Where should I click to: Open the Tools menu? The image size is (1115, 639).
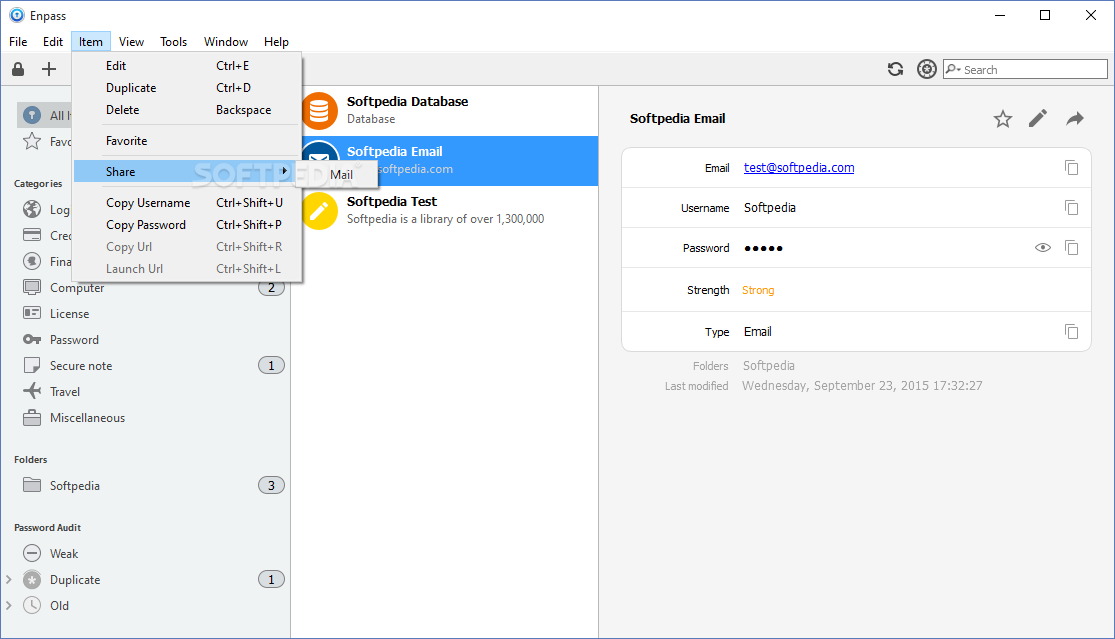click(174, 42)
